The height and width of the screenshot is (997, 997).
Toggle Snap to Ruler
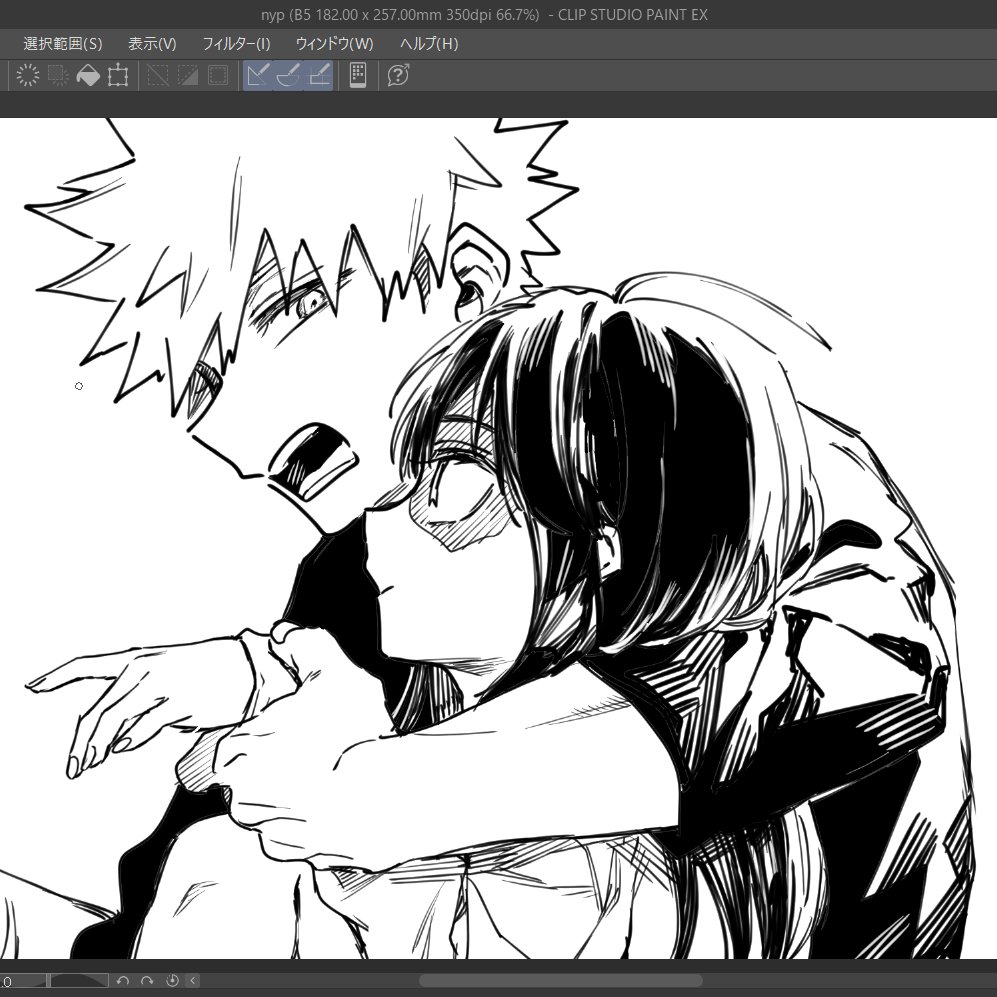[x=258, y=75]
